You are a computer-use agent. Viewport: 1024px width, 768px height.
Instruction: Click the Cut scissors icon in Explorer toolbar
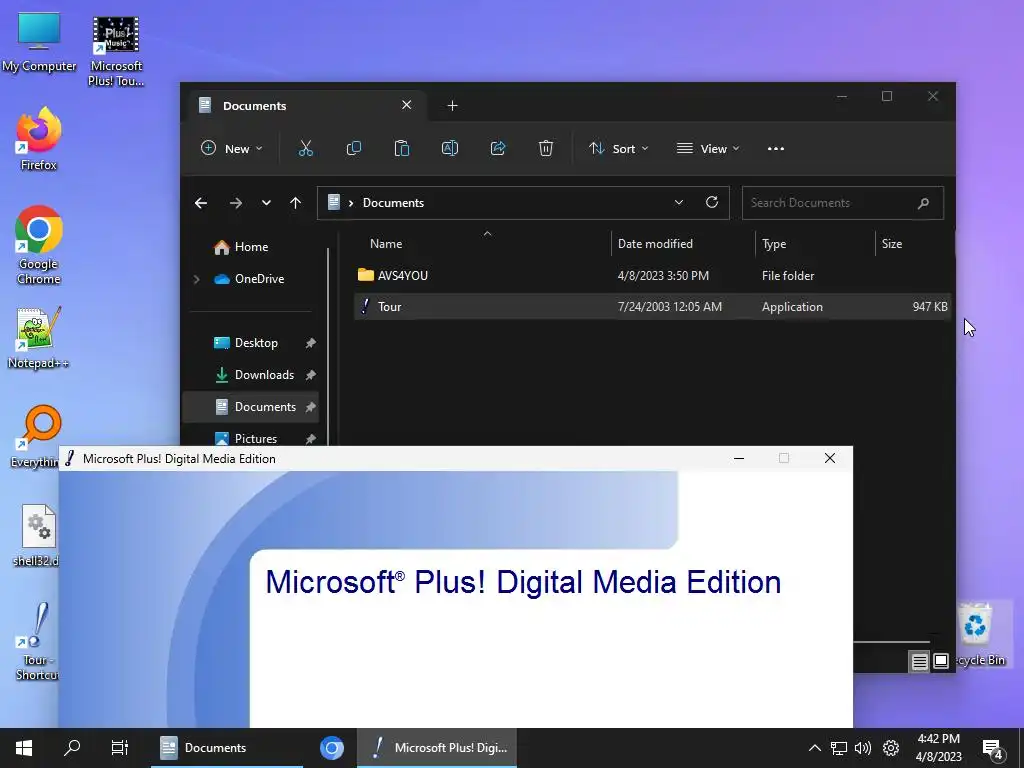(x=306, y=148)
